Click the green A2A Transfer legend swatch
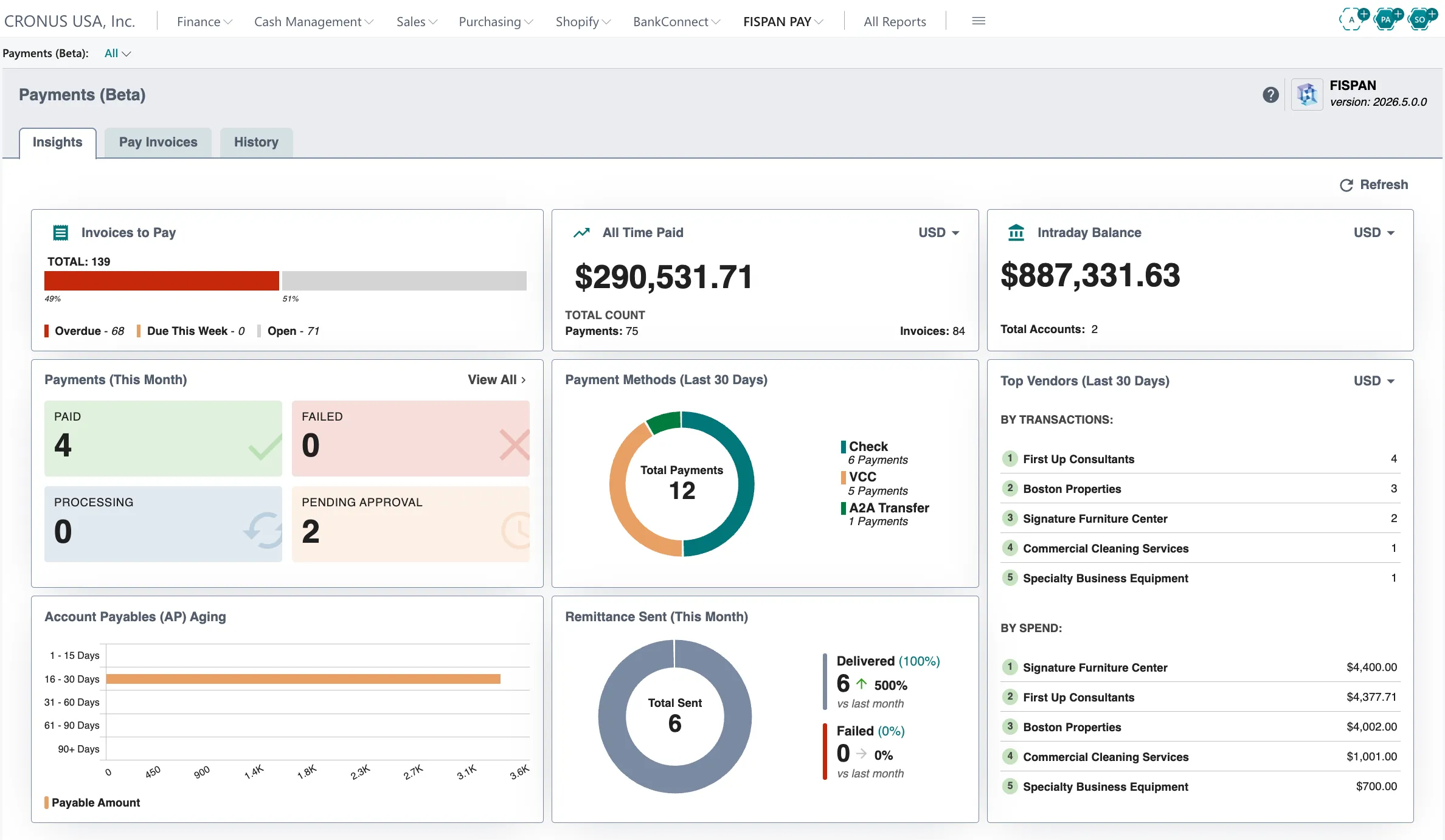Screen dimensions: 1445x840 [844, 508]
